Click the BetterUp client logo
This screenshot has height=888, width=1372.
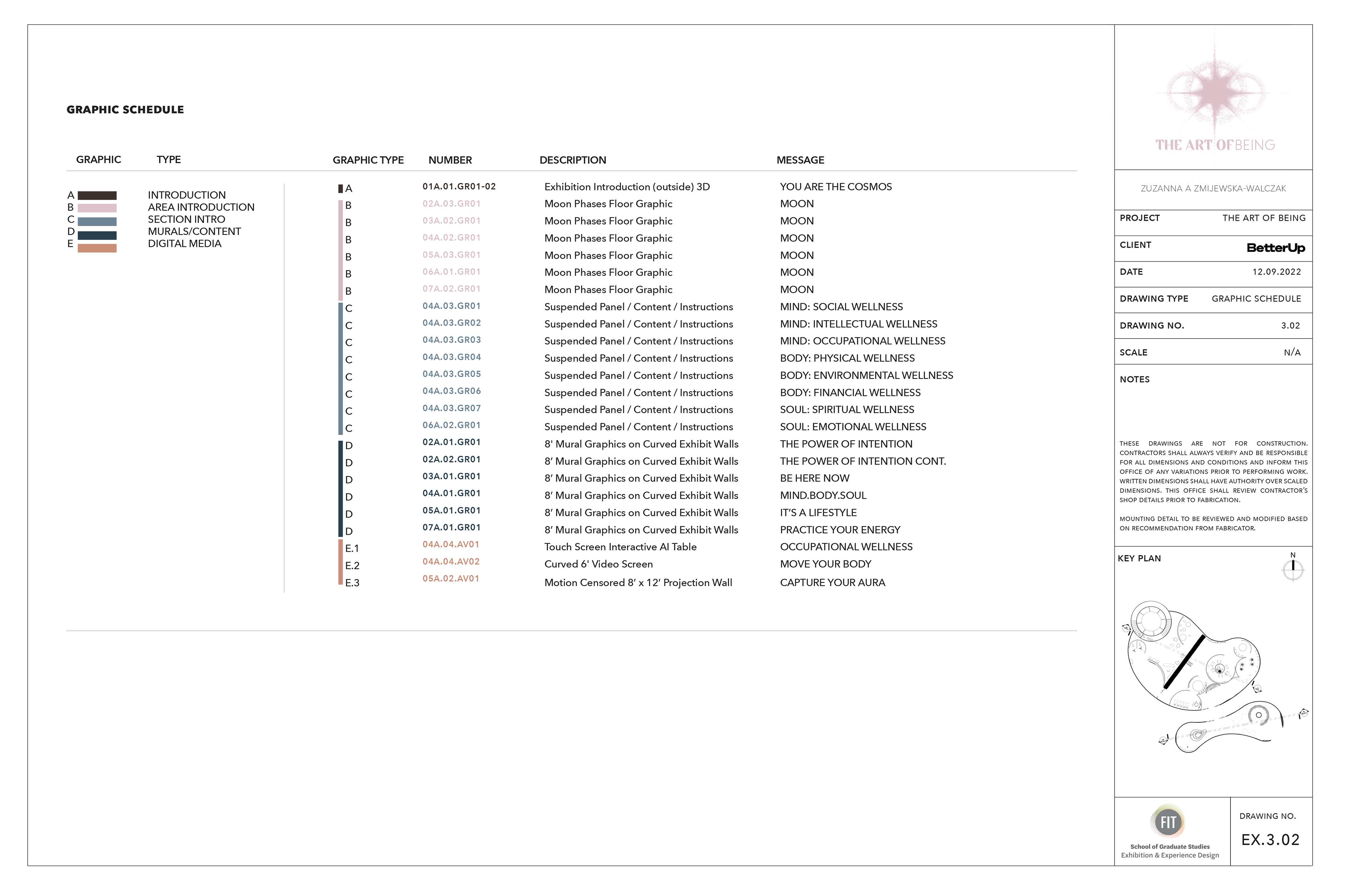pyautogui.click(x=1276, y=248)
